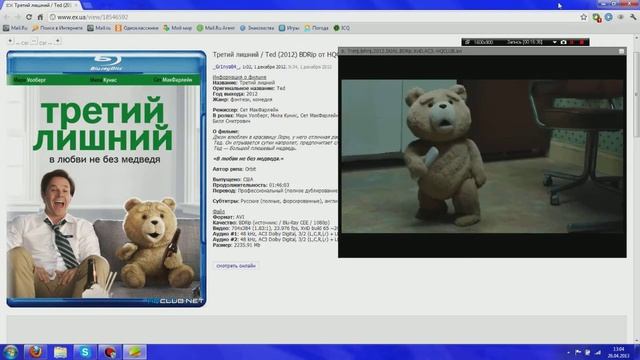Click the смотреть онлайн button

pos(236,266)
